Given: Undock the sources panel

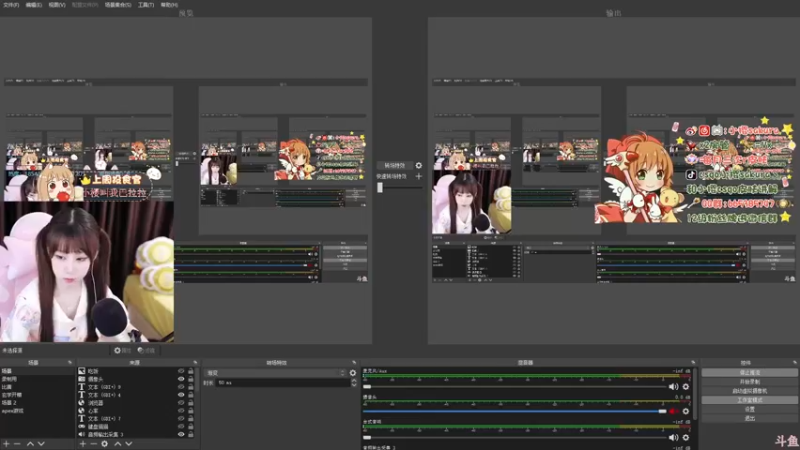Looking at the screenshot, I should [194, 362].
